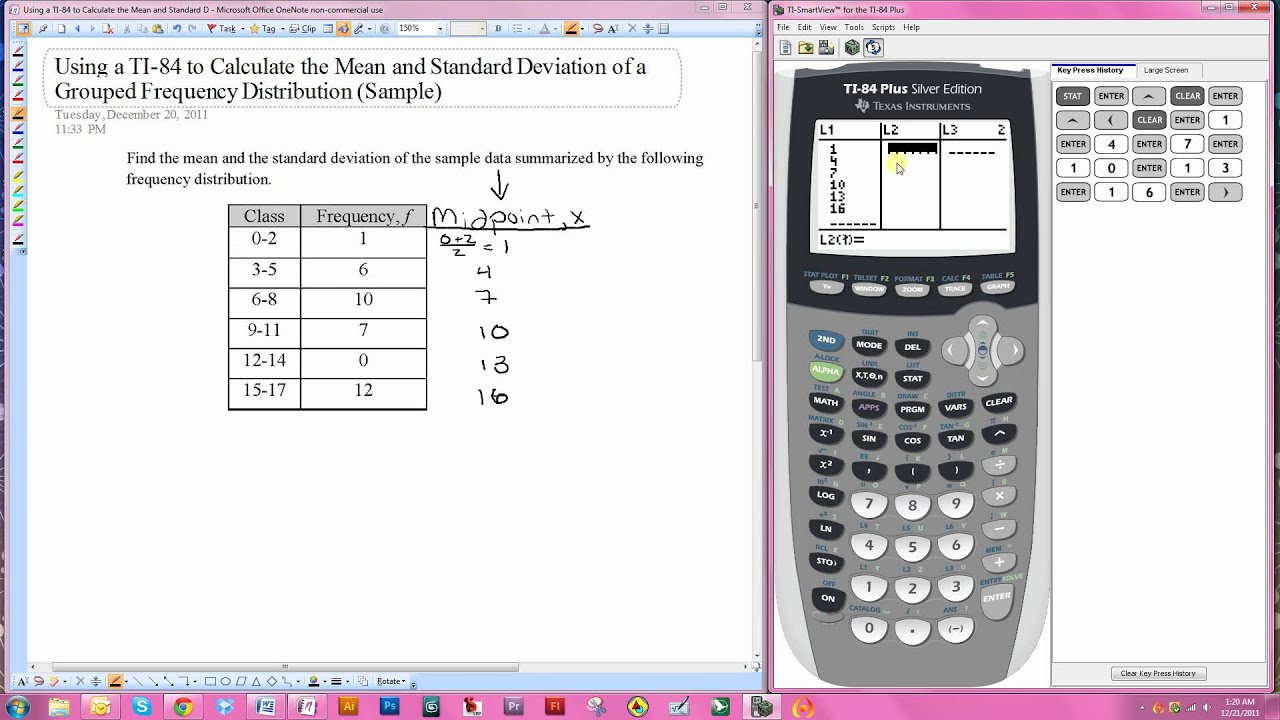Viewport: 1280px width, 720px height.
Task: Click the WINDOW key on the calculator
Action: click(x=869, y=289)
